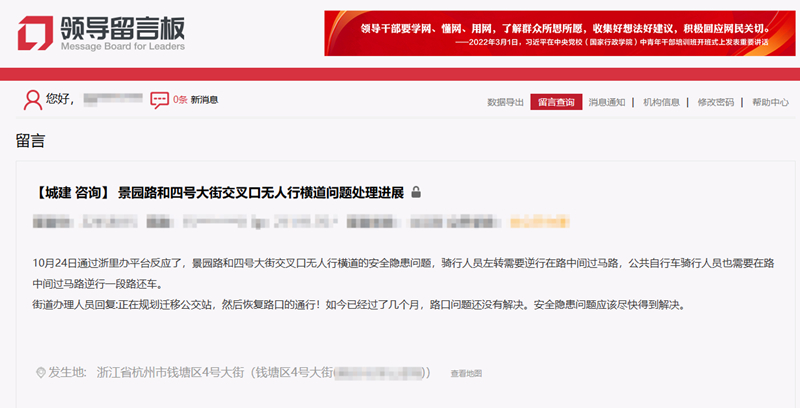Click the yellow blurred status label under title

[x=538, y=219]
